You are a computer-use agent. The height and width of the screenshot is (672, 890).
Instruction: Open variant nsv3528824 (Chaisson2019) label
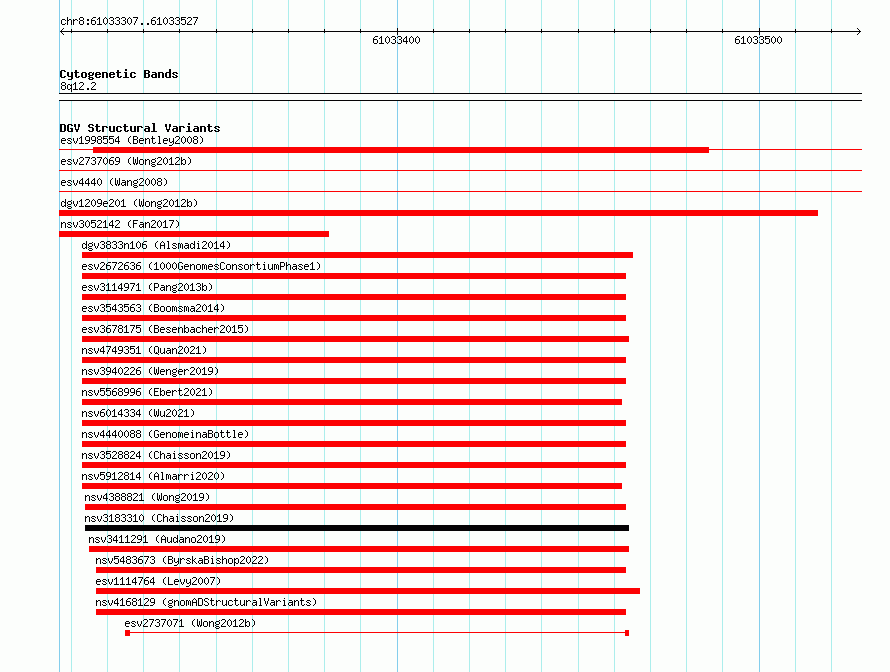pos(156,455)
